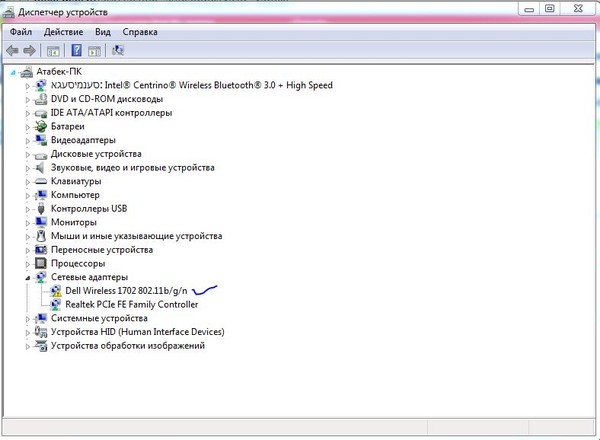The height and width of the screenshot is (440, 600).
Task: Select Устройства обработки изображений label
Action: 128,346
